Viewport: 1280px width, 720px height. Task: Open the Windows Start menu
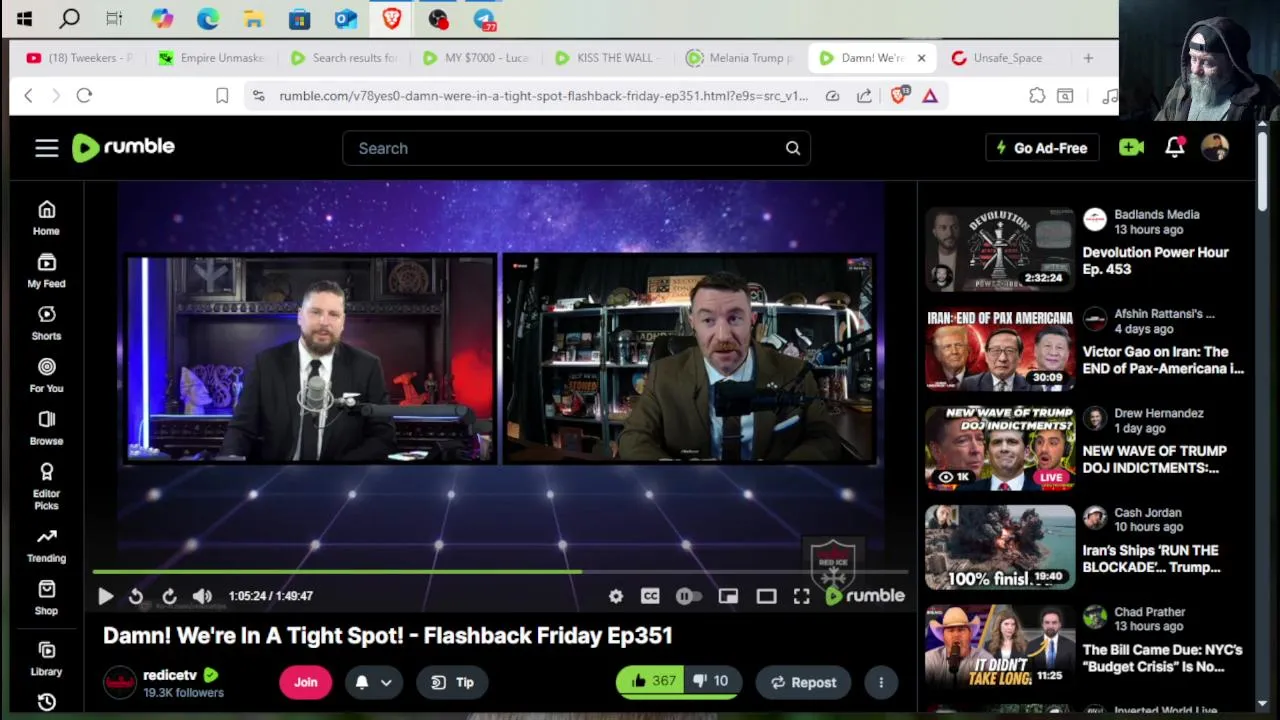coord(24,18)
